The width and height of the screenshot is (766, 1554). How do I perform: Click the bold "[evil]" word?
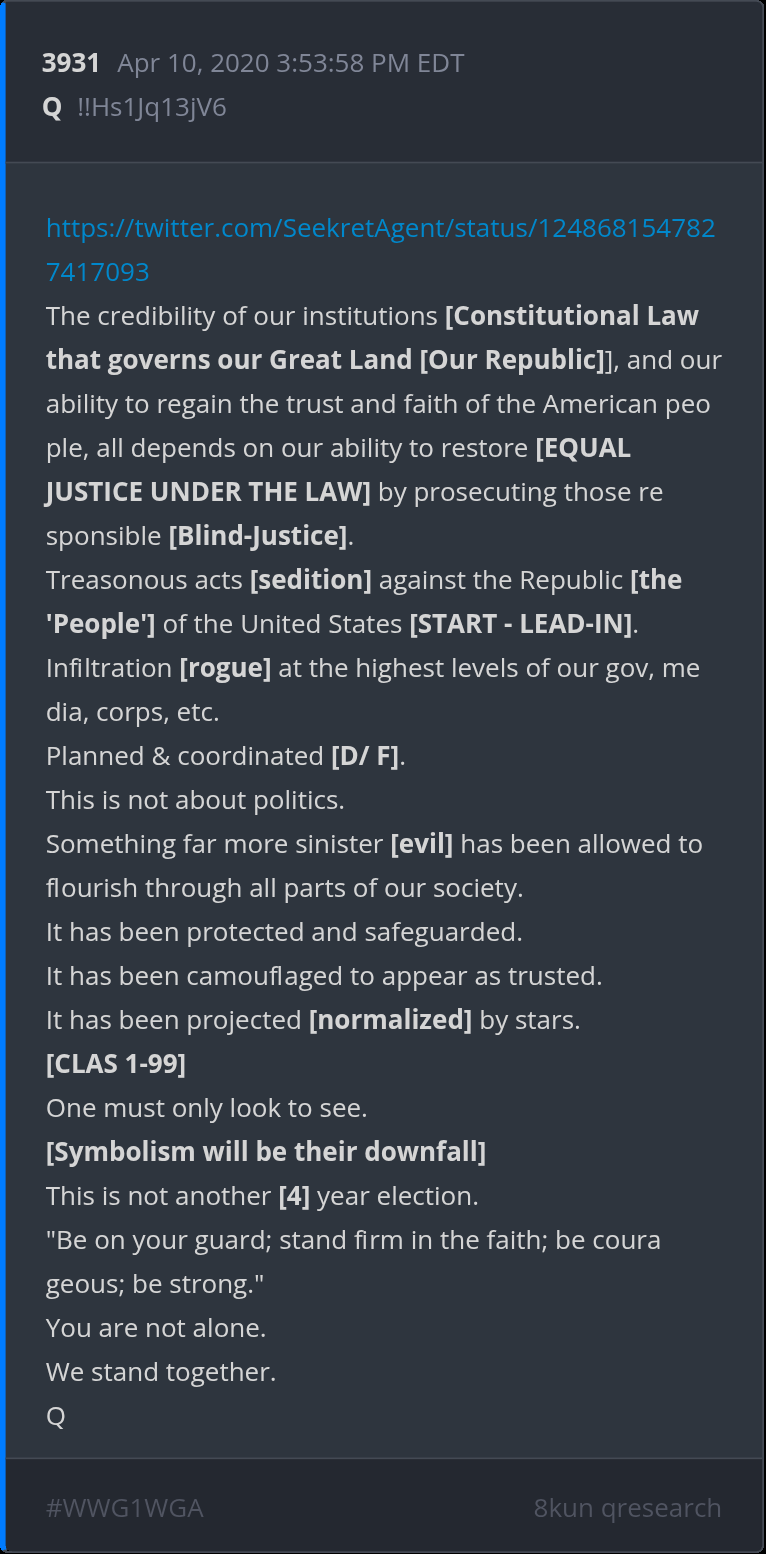(421, 844)
